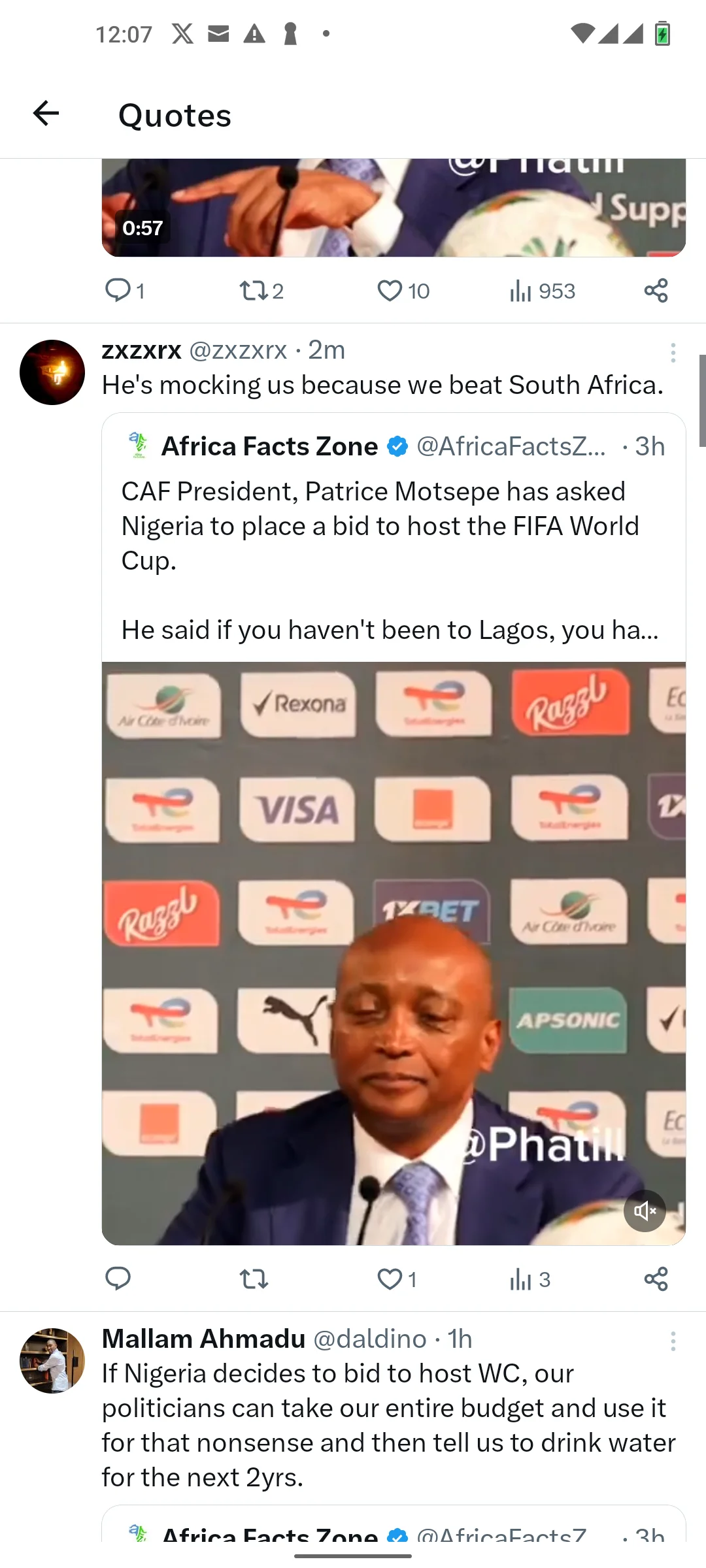Tap the back arrow in Quotes header
The image size is (706, 1568).
point(46,114)
